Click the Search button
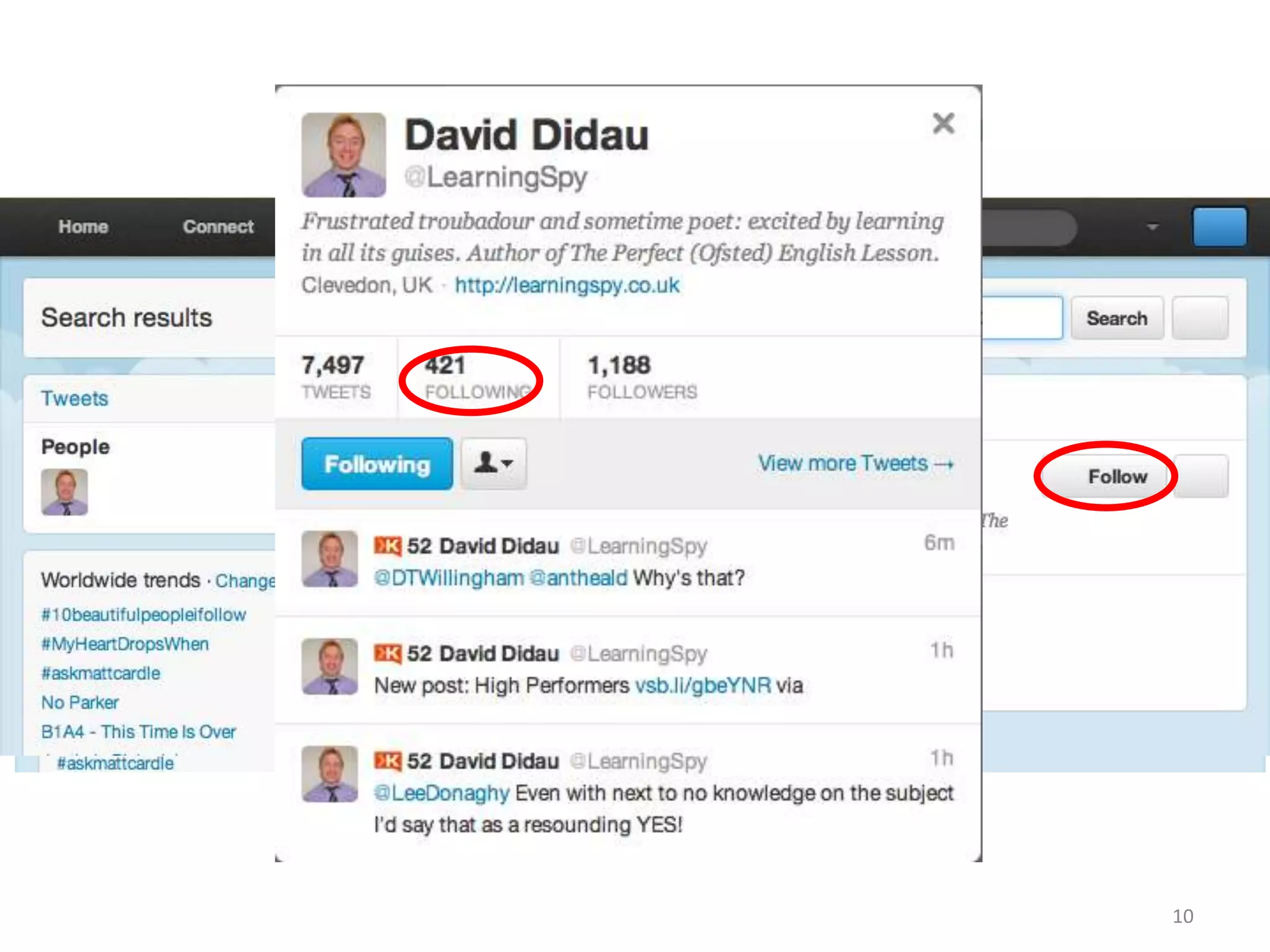 [1117, 318]
